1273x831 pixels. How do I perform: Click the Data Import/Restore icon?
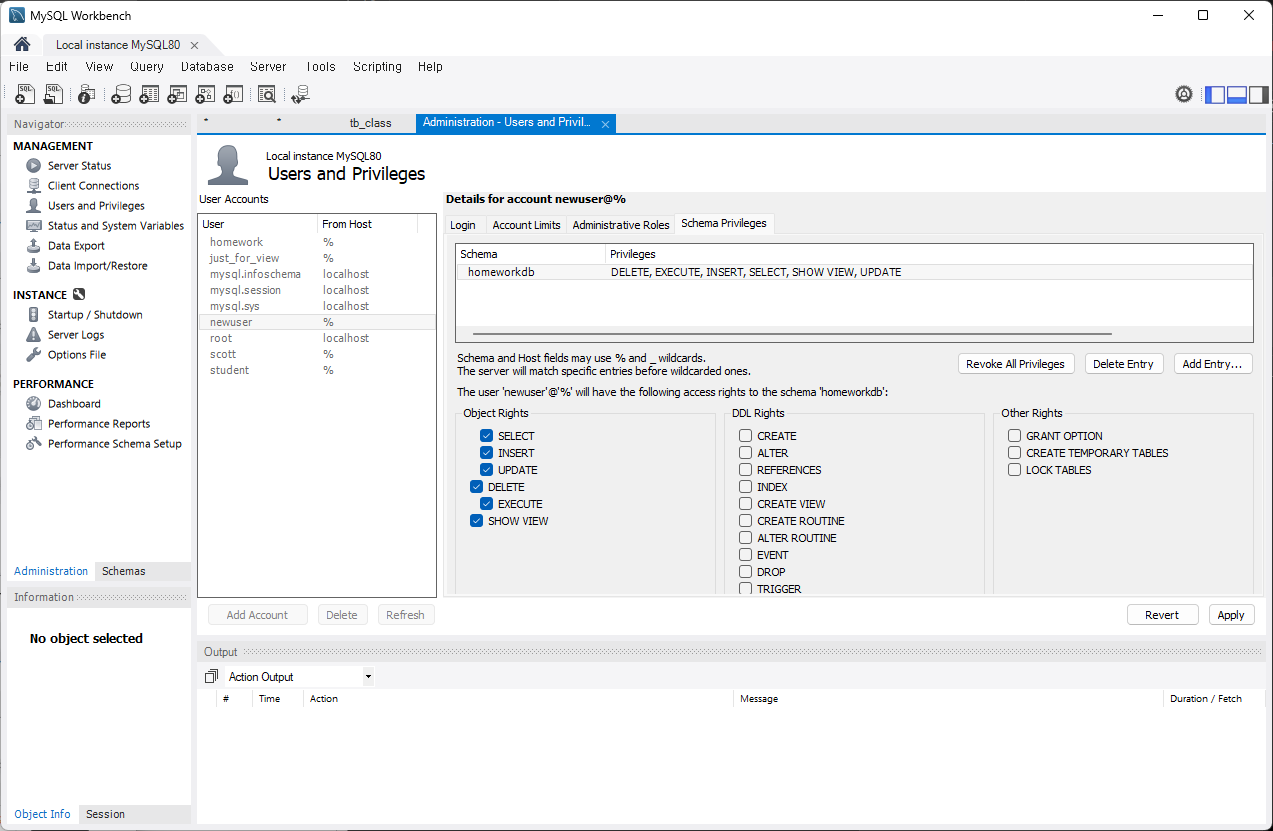coord(34,266)
